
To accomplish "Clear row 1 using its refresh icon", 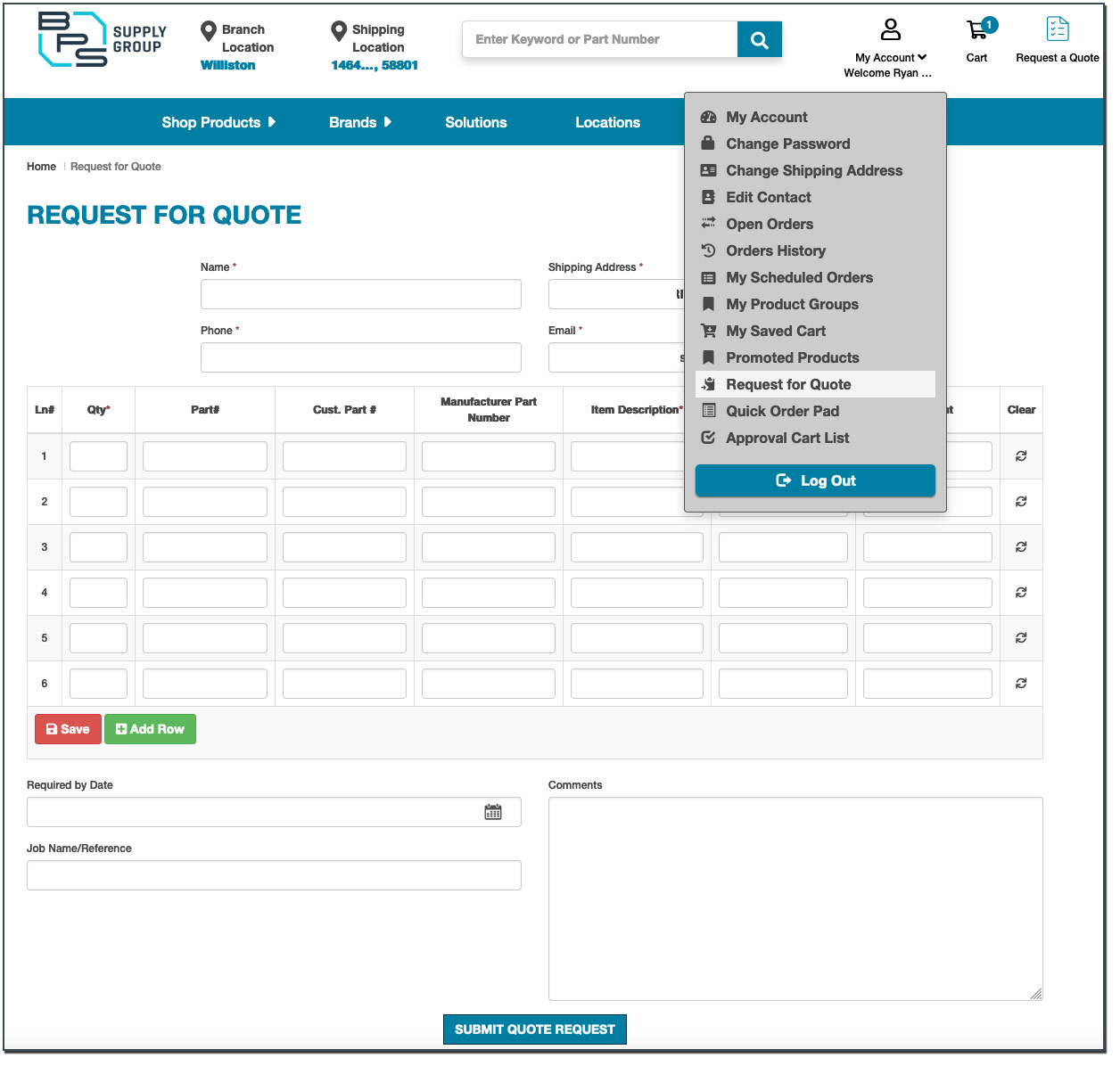I will click(x=1021, y=455).
